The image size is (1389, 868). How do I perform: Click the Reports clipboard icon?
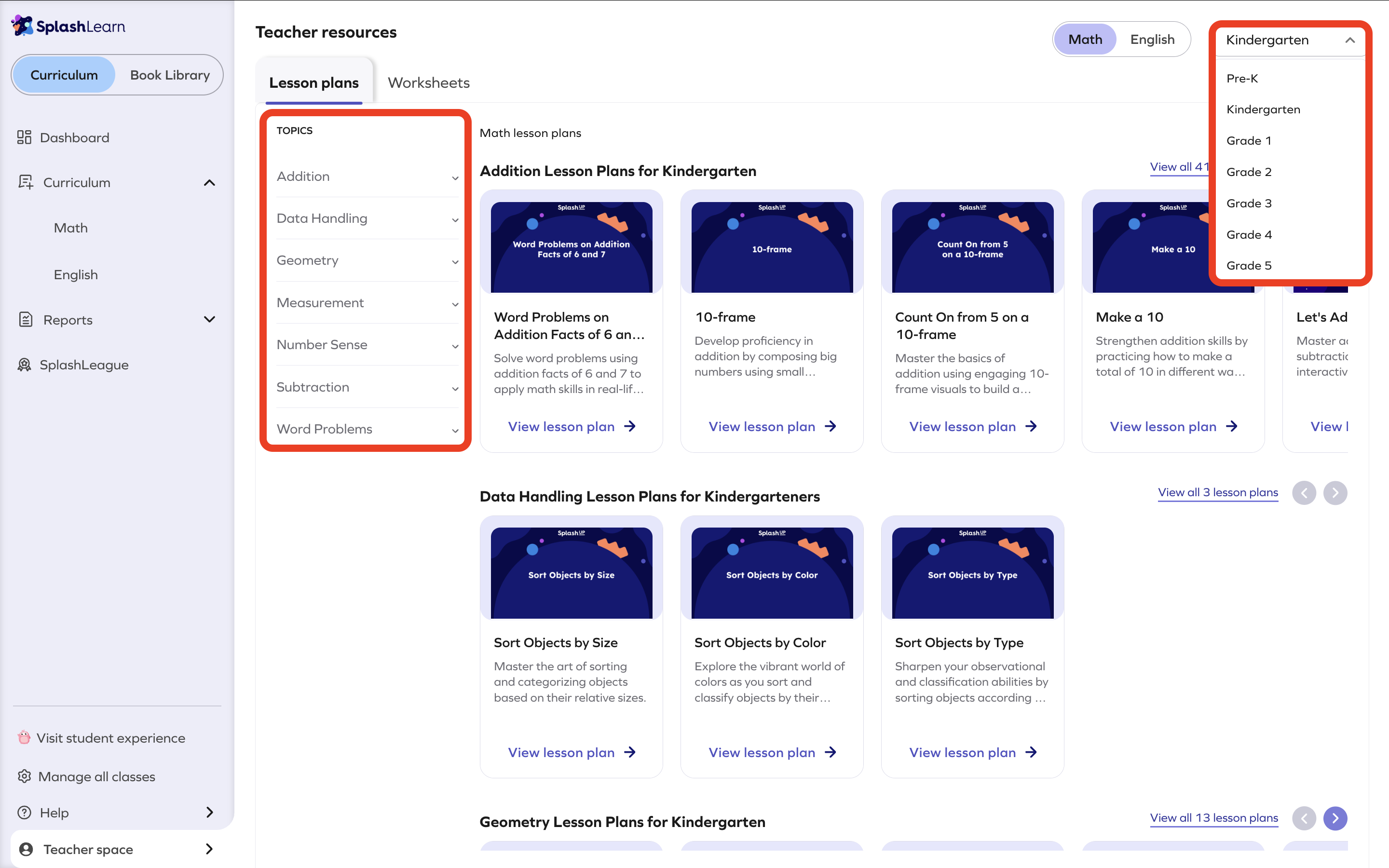click(25, 319)
